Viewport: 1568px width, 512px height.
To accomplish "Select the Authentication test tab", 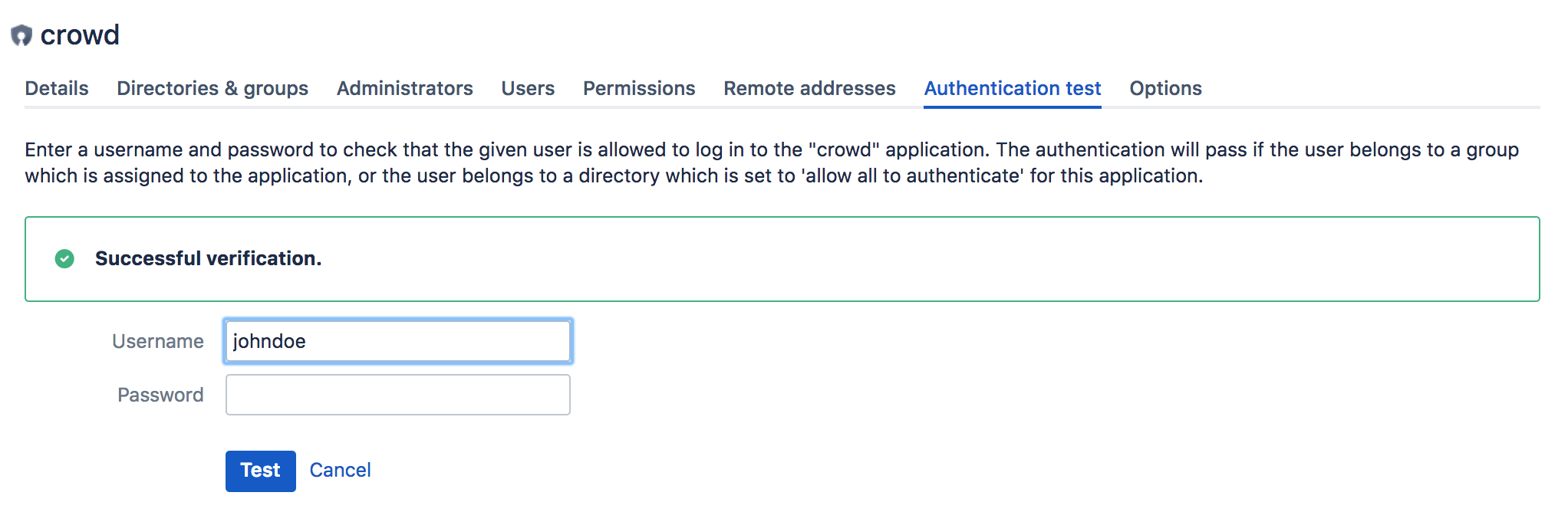I will pos(1012,89).
